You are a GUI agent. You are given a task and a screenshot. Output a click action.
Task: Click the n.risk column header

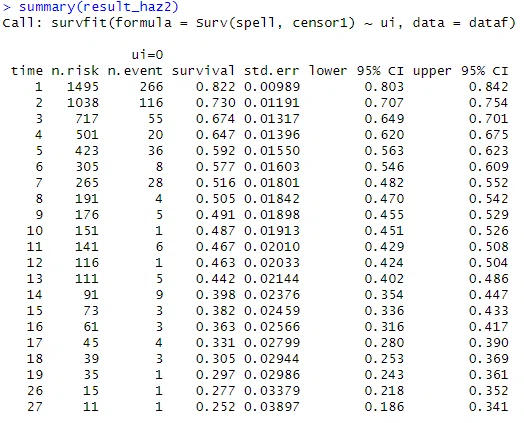75,71
